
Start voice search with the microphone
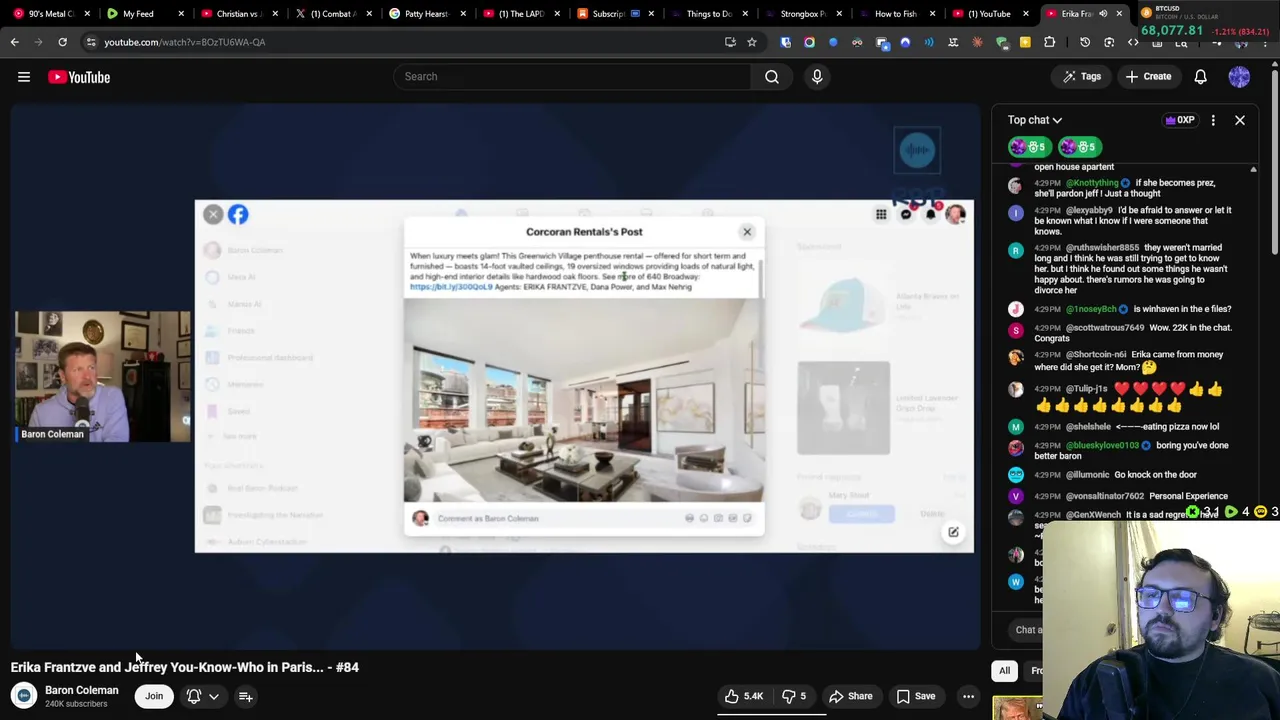pos(817,76)
